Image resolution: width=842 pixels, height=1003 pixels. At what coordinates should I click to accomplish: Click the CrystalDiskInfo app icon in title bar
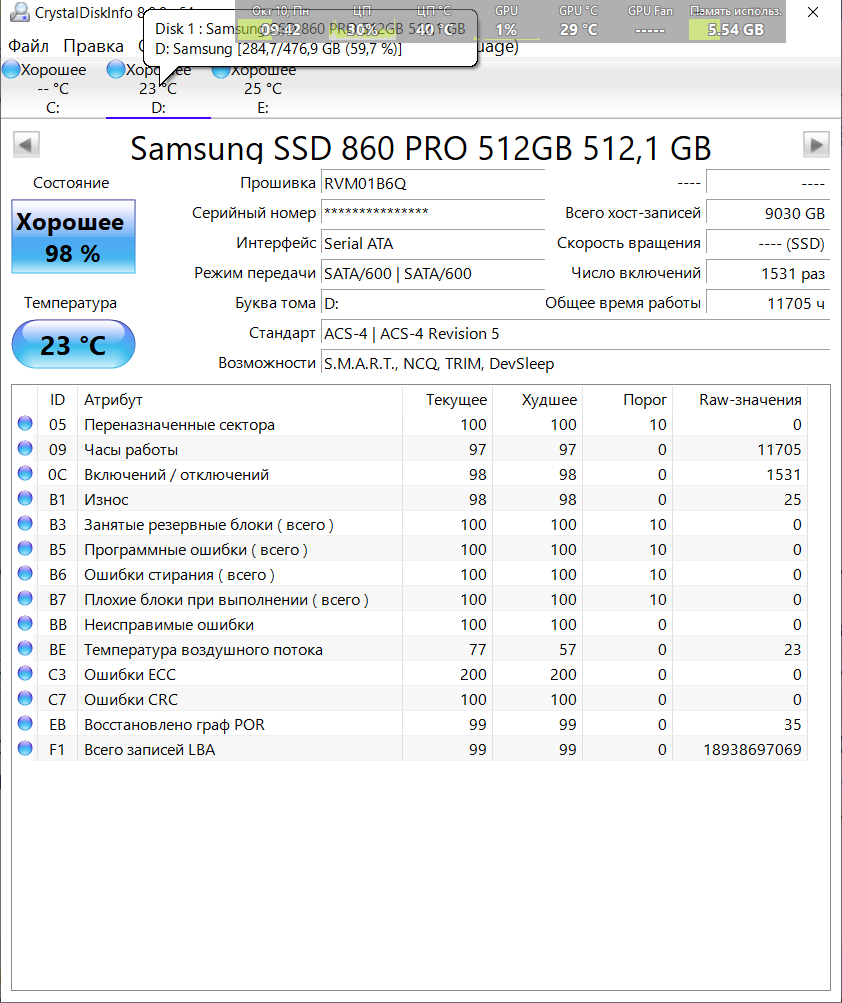[19, 12]
